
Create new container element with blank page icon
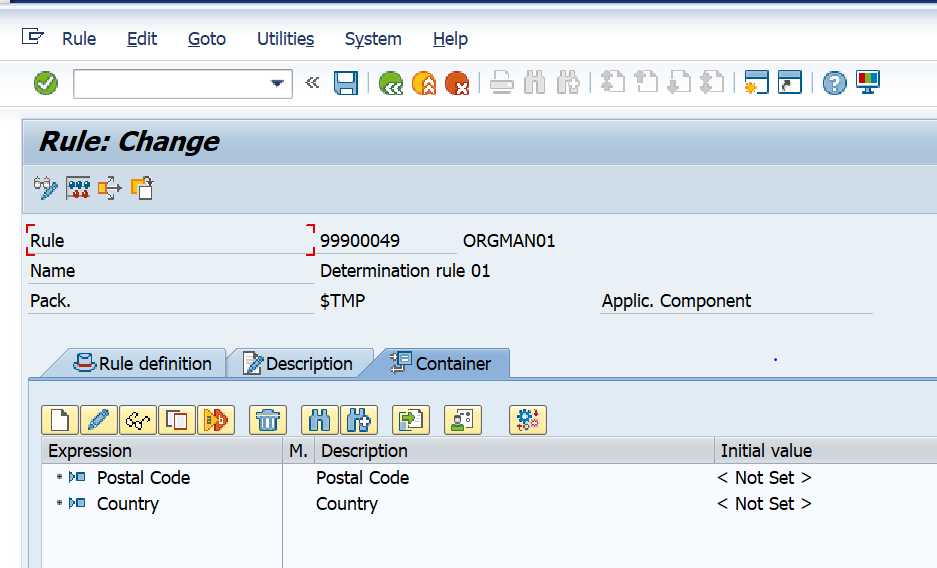pos(60,420)
